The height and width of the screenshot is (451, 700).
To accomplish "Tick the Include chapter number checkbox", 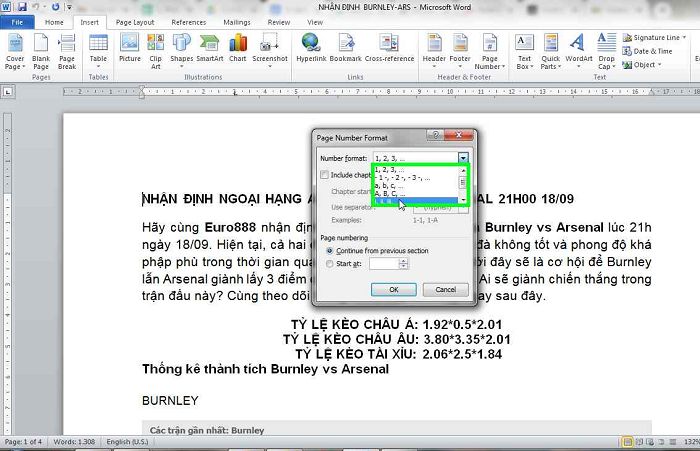I will 325,175.
